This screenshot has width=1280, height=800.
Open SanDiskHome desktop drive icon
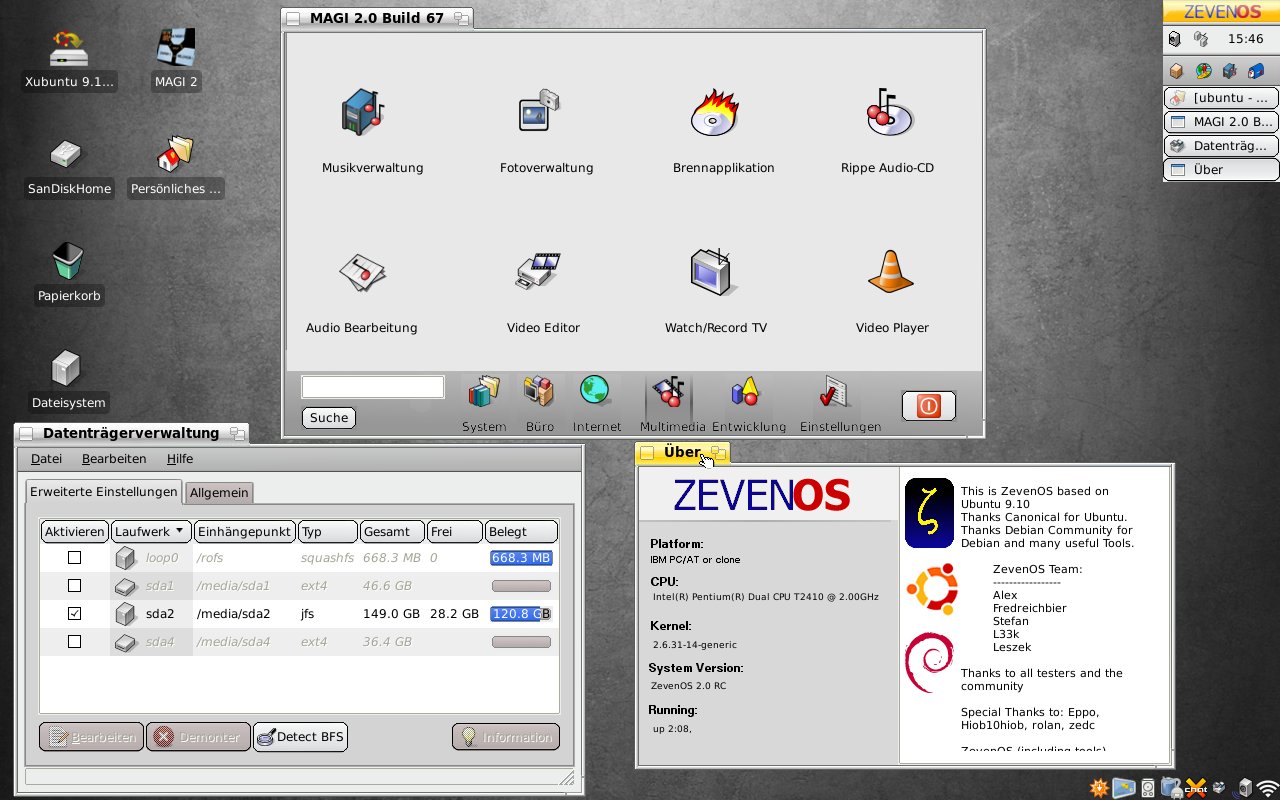tap(68, 166)
